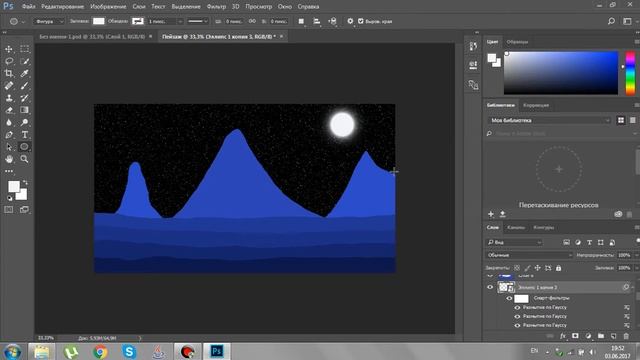Image resolution: width=640 pixels, height=360 pixels.
Task: Toggle Smart Filters visibility eye
Action: tap(509, 298)
